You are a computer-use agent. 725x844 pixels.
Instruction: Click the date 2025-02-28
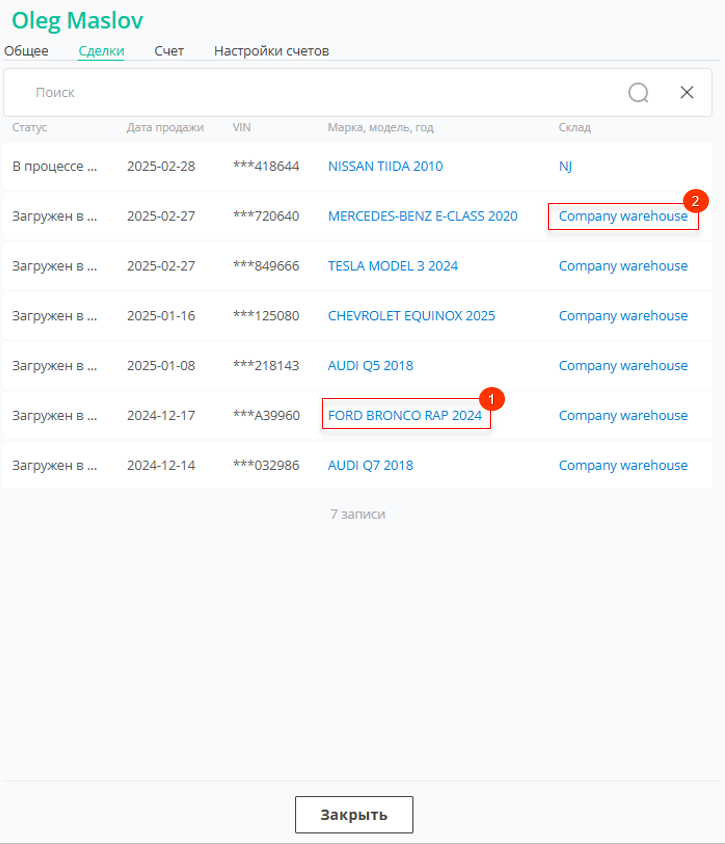[161, 166]
